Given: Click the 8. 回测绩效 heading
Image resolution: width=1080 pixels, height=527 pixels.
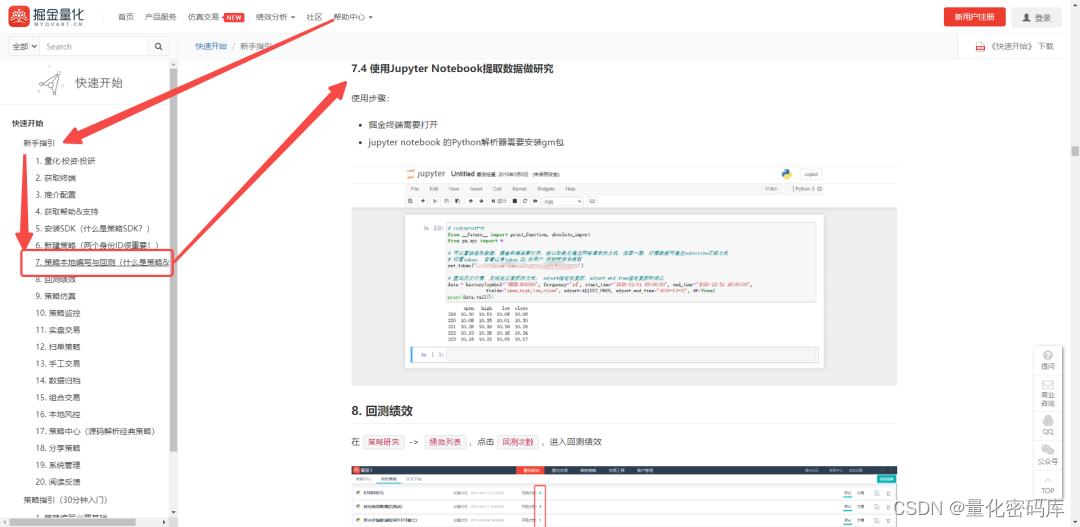Looking at the screenshot, I should tap(382, 411).
